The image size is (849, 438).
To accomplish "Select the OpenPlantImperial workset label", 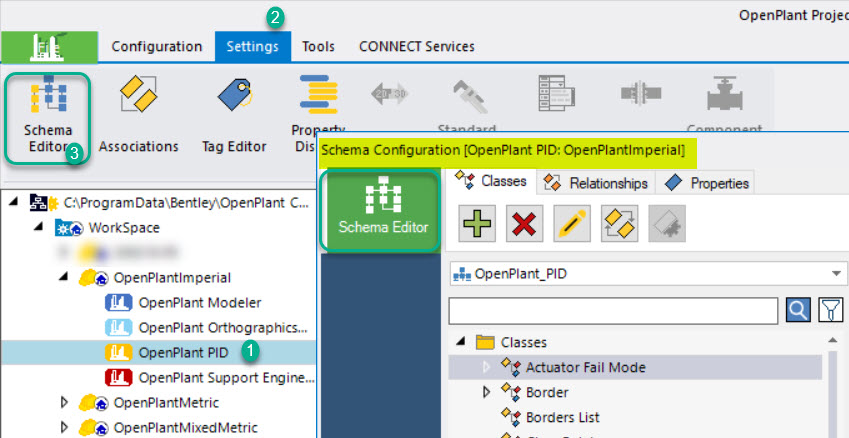I will click(172, 278).
